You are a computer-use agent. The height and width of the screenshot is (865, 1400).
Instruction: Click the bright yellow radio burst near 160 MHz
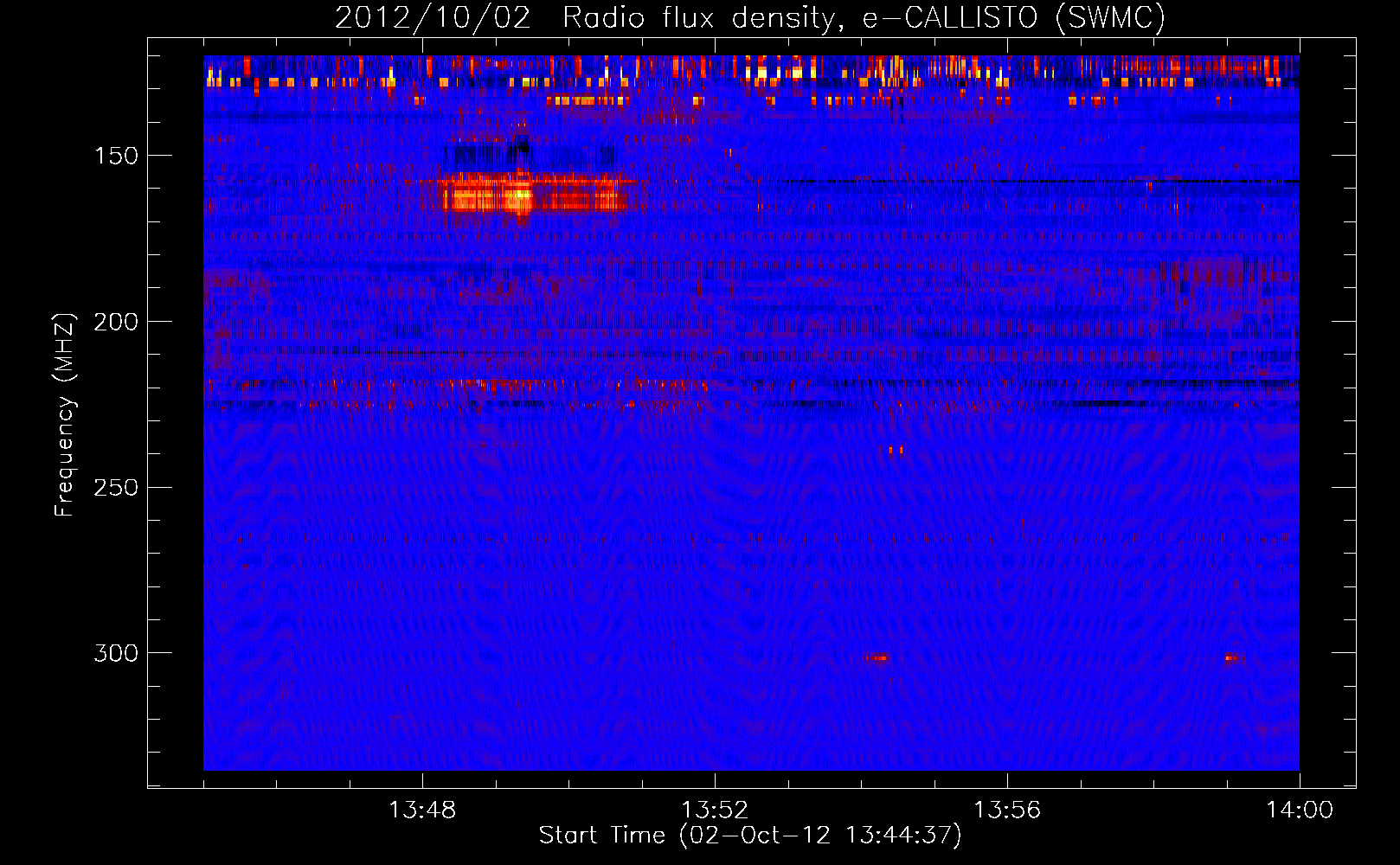tap(522, 196)
